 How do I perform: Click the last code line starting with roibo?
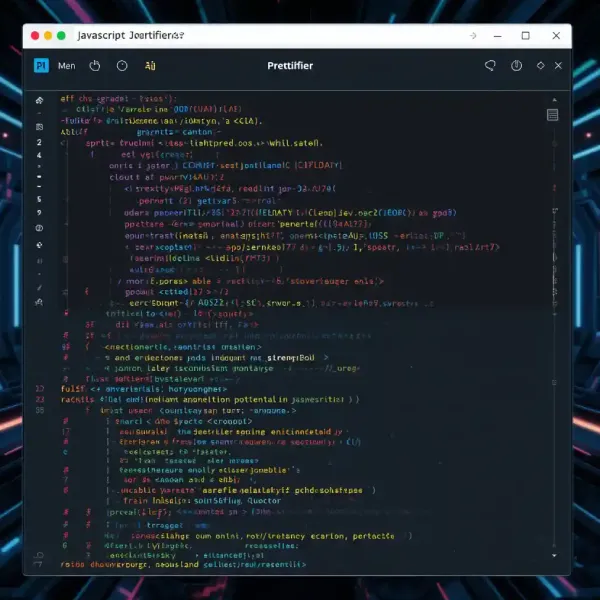click(x=183, y=564)
